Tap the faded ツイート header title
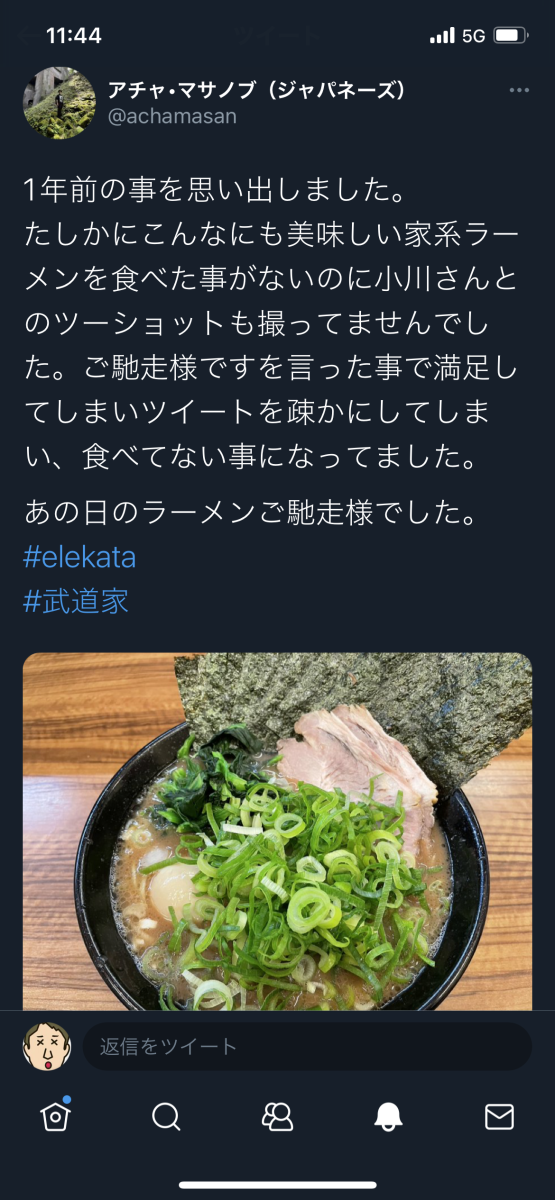The width and height of the screenshot is (555, 1200). [x=277, y=35]
